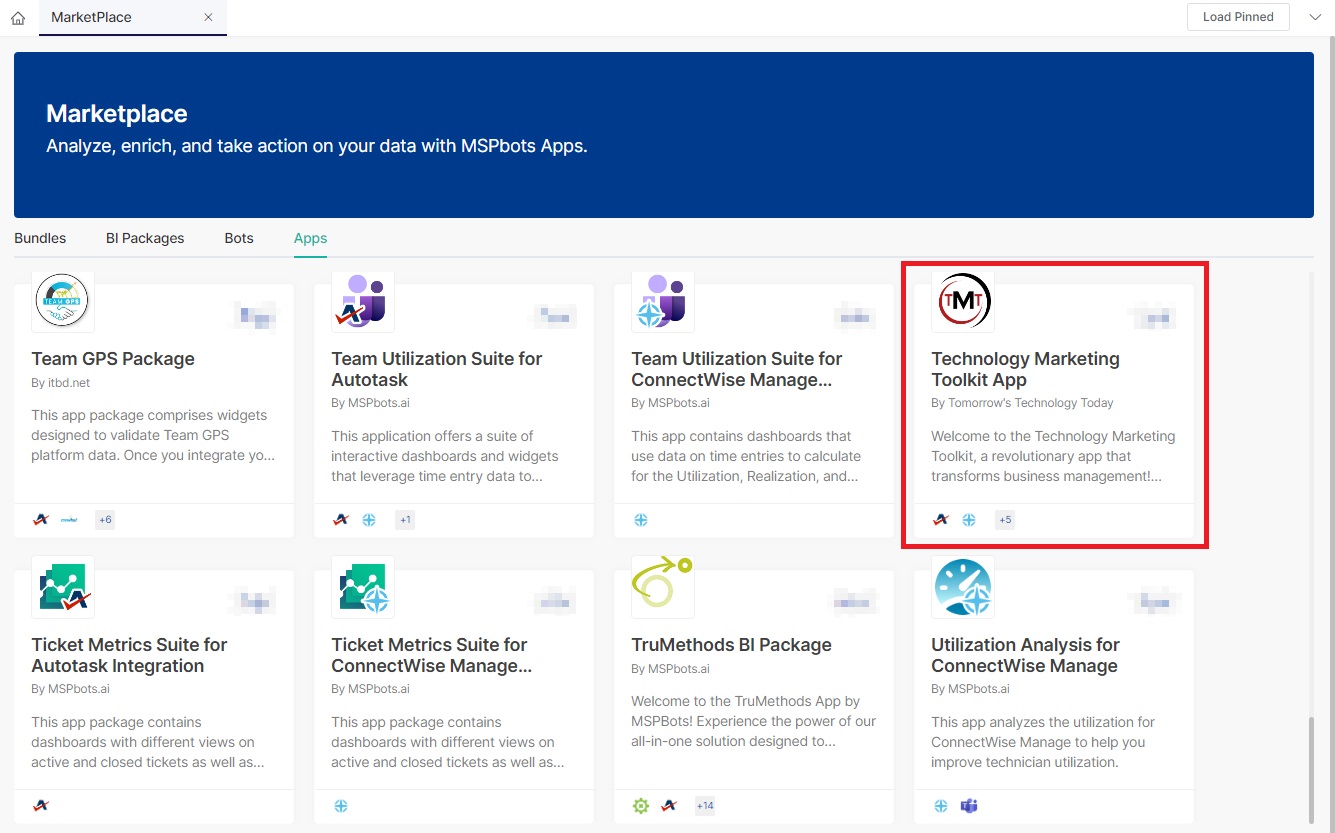Click Team Utilization Suite for ConnectWise logo
The image size is (1335, 833).
coord(662,300)
